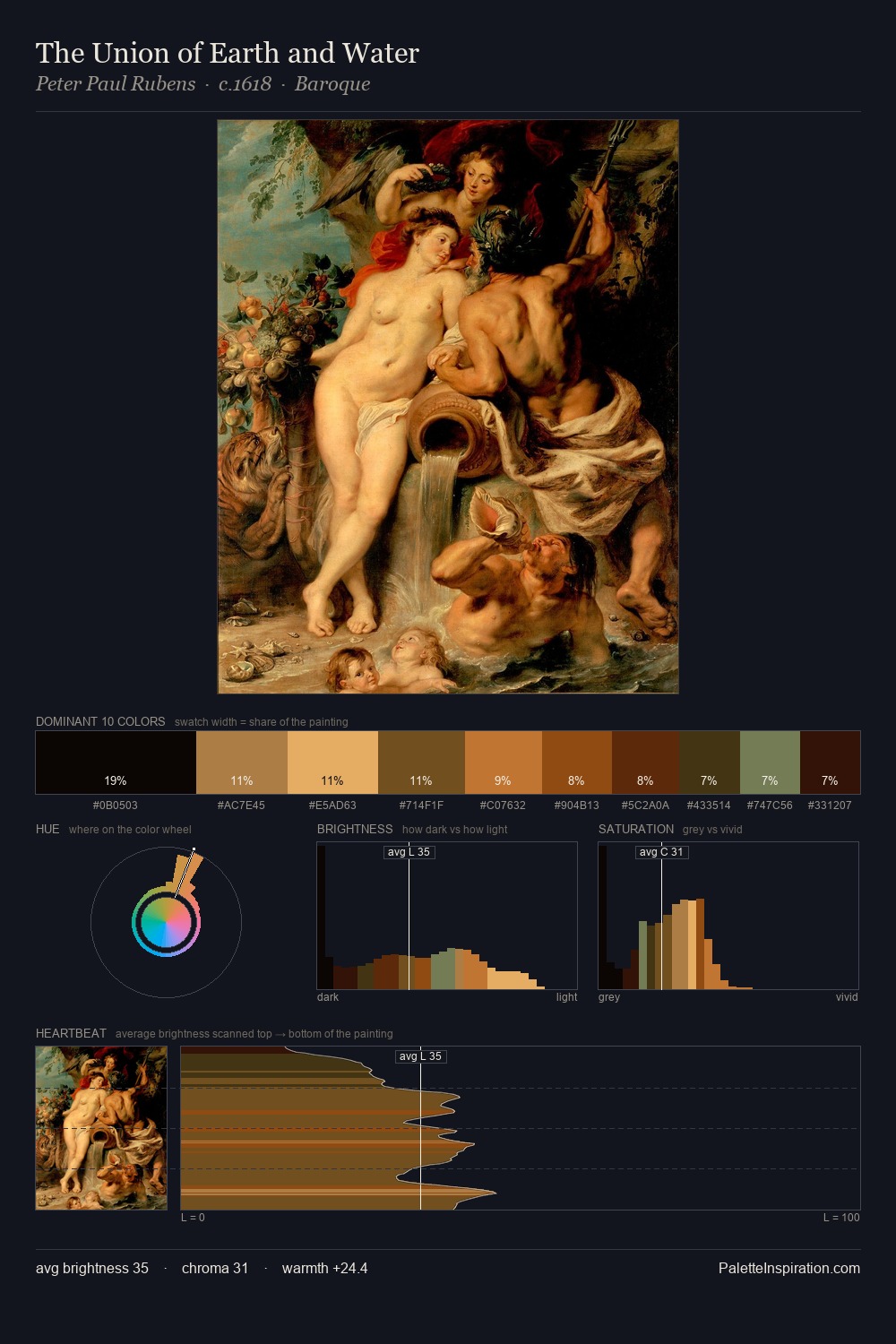Click the HUE section heading
Image resolution: width=896 pixels, height=1344 pixels.
47,829
